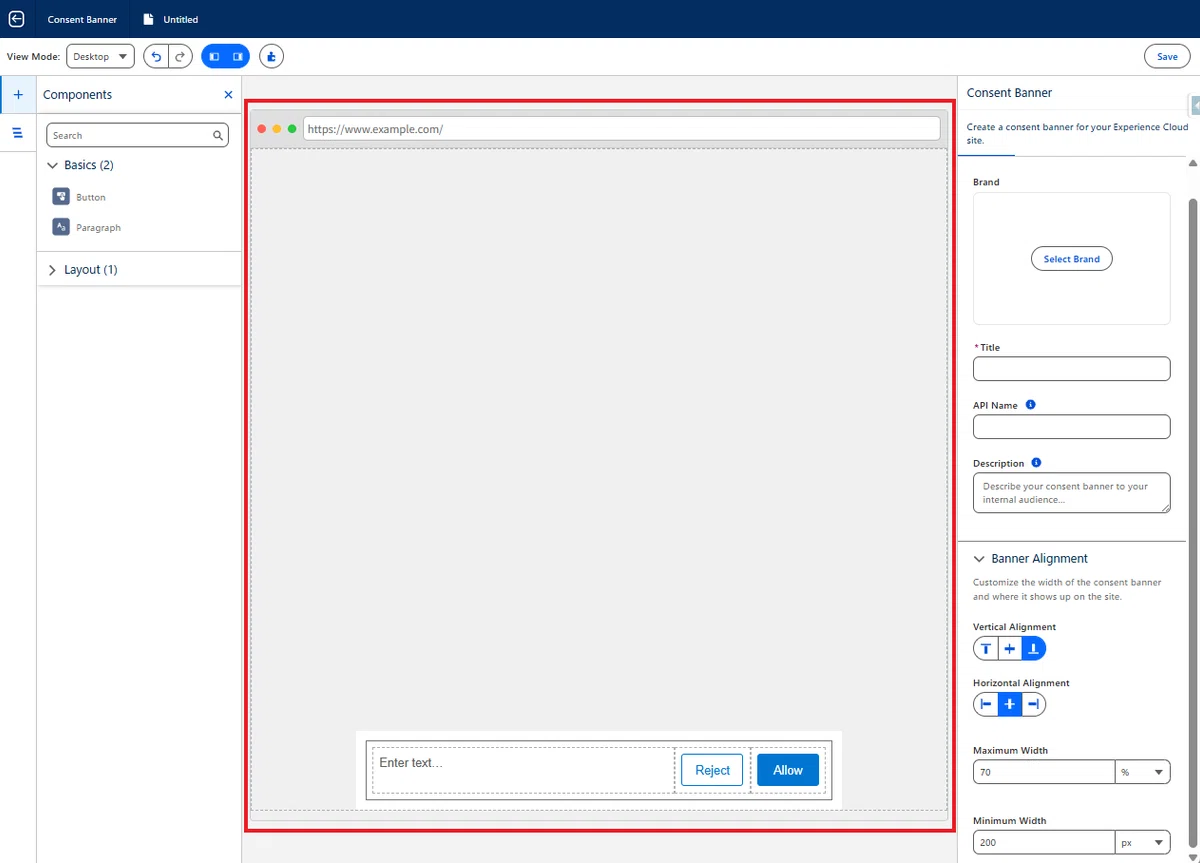The width and height of the screenshot is (1200, 863).
Task: Click the partially hidden side tab icon at right edge
Action: [1195, 105]
